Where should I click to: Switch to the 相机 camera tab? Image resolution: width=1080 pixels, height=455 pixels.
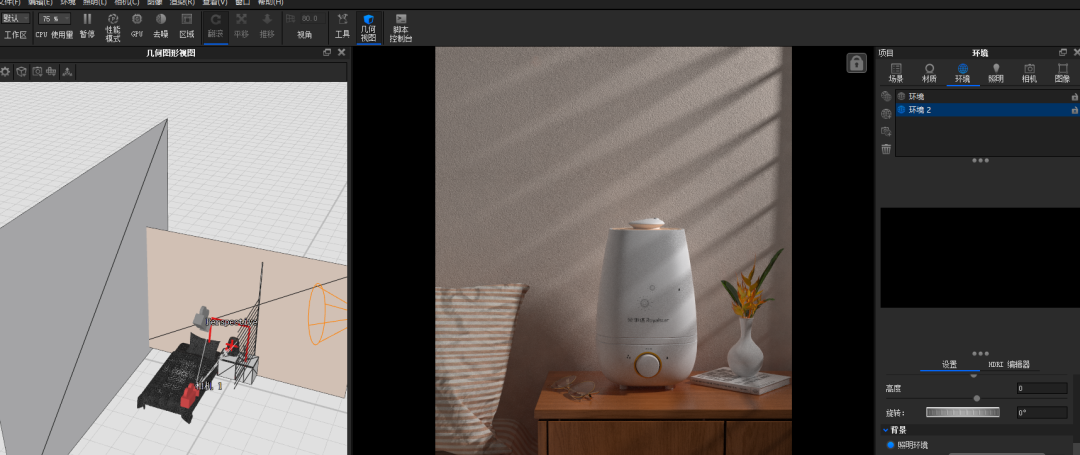tap(1029, 72)
